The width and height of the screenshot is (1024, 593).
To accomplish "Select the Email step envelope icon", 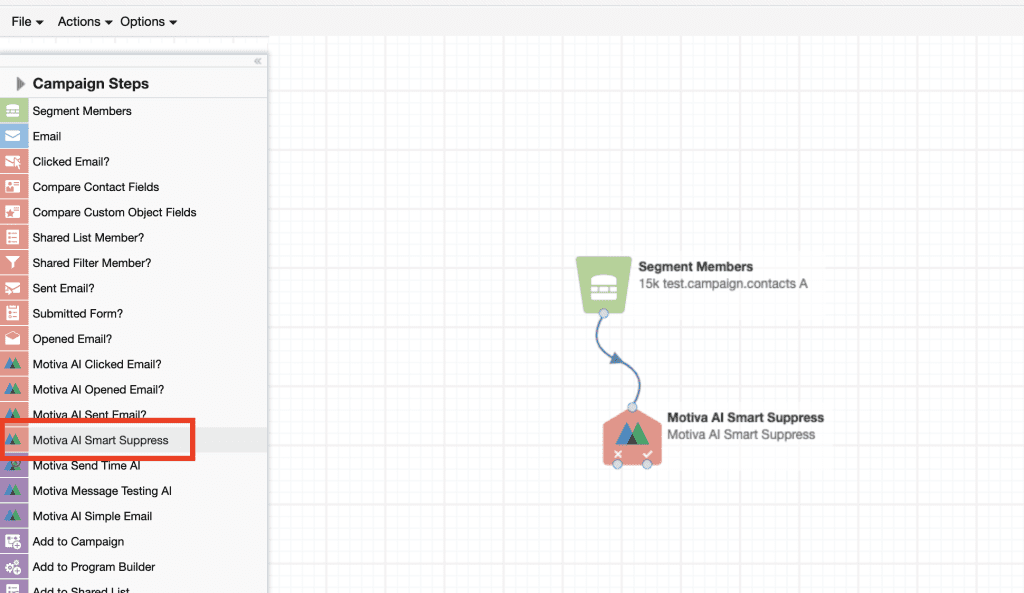I will (x=13, y=136).
